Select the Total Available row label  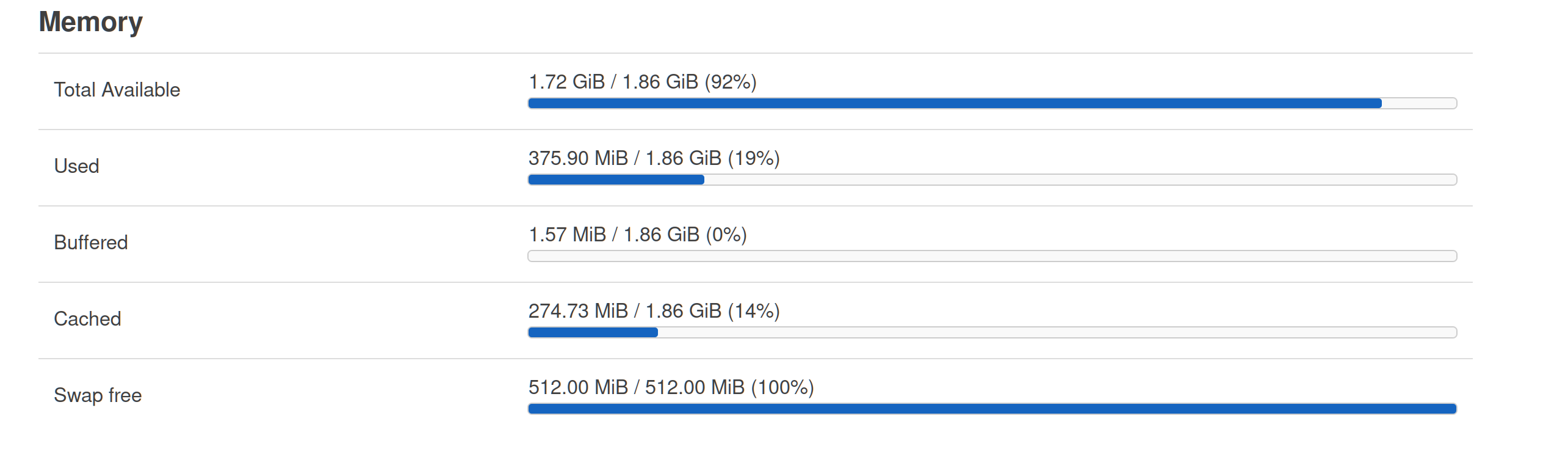tap(117, 90)
